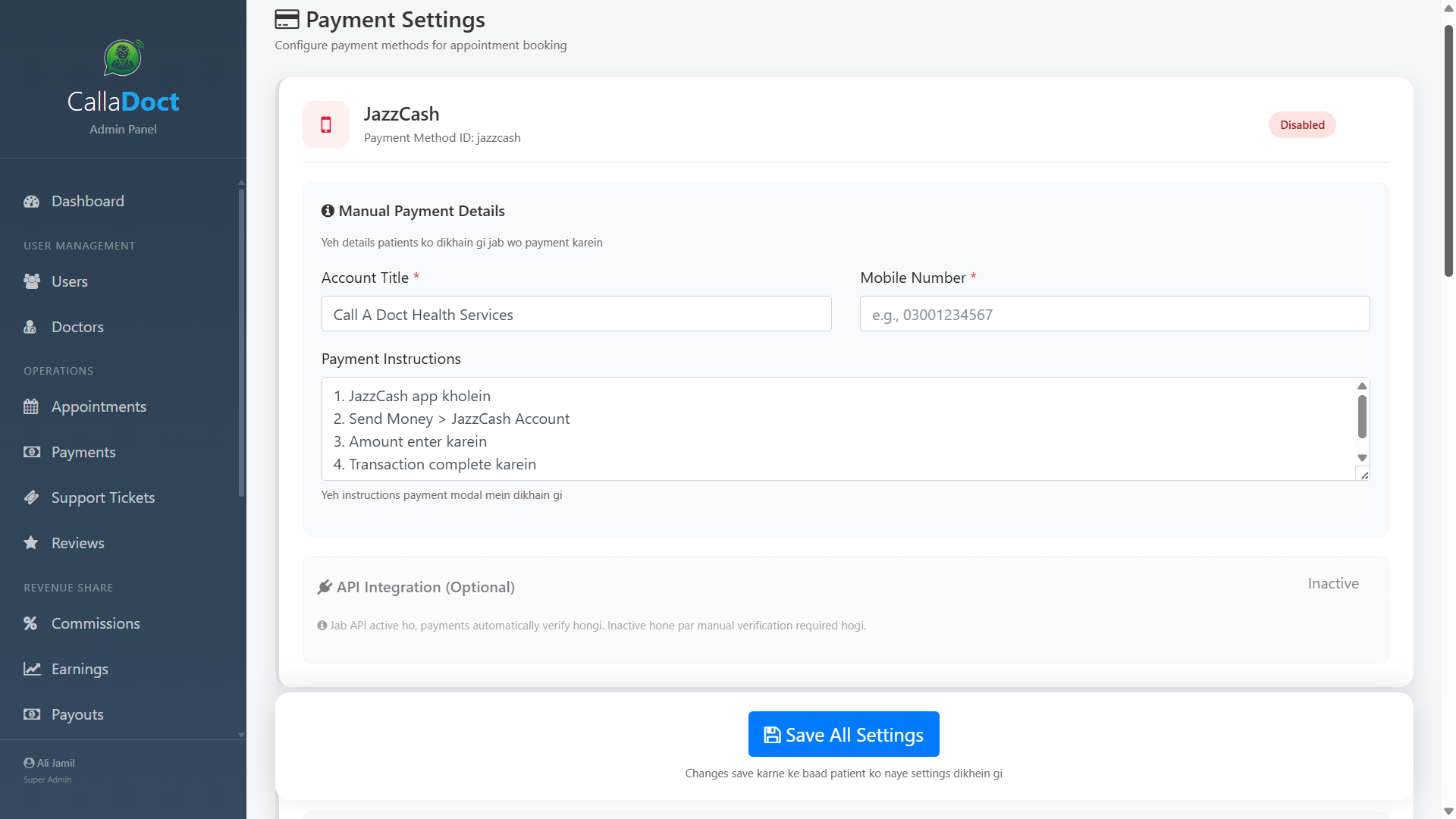The height and width of the screenshot is (819, 1456).
Task: Click the main page scrollbar thumb
Action: (x=1448, y=151)
